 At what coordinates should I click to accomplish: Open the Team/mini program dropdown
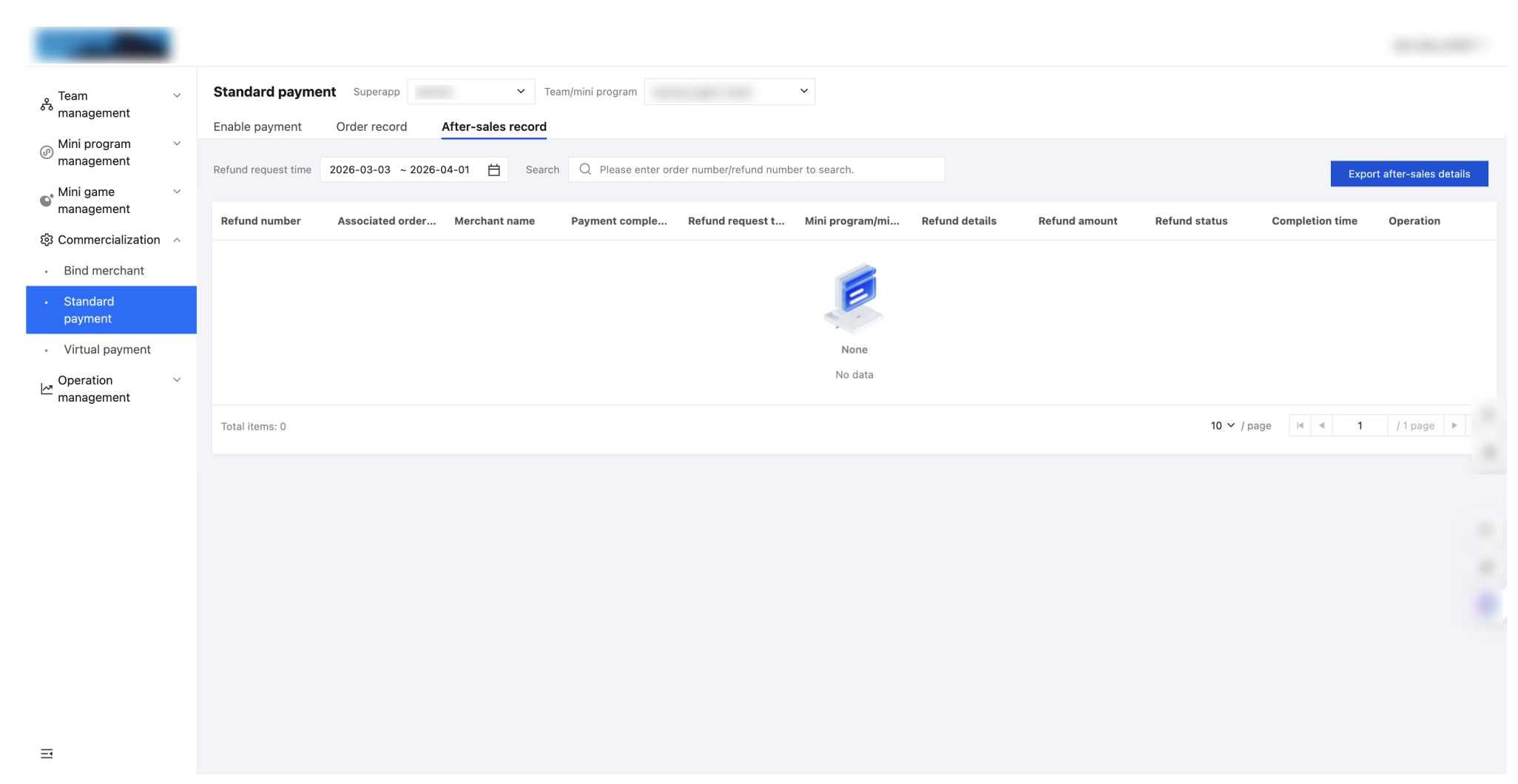coord(729,92)
